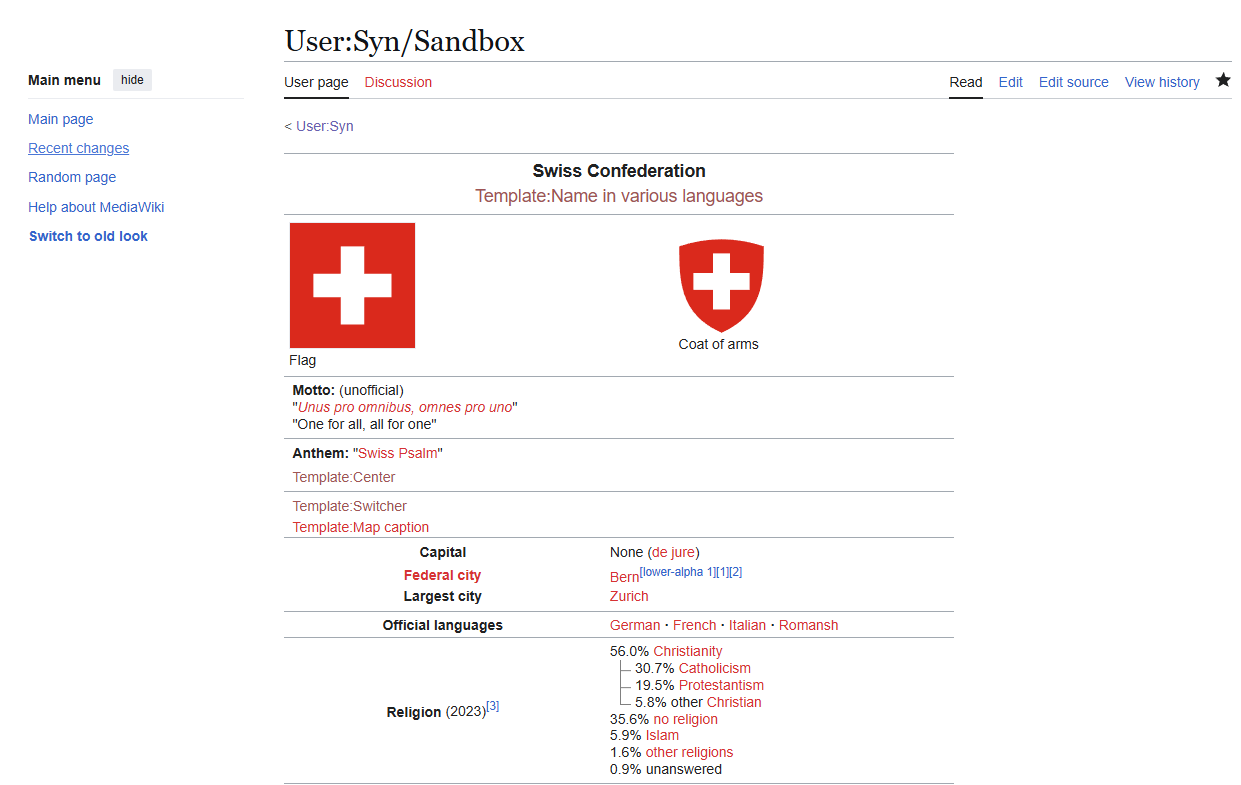Open the Help about MediaWiki link
The width and height of the screenshot is (1241, 785).
coord(96,207)
